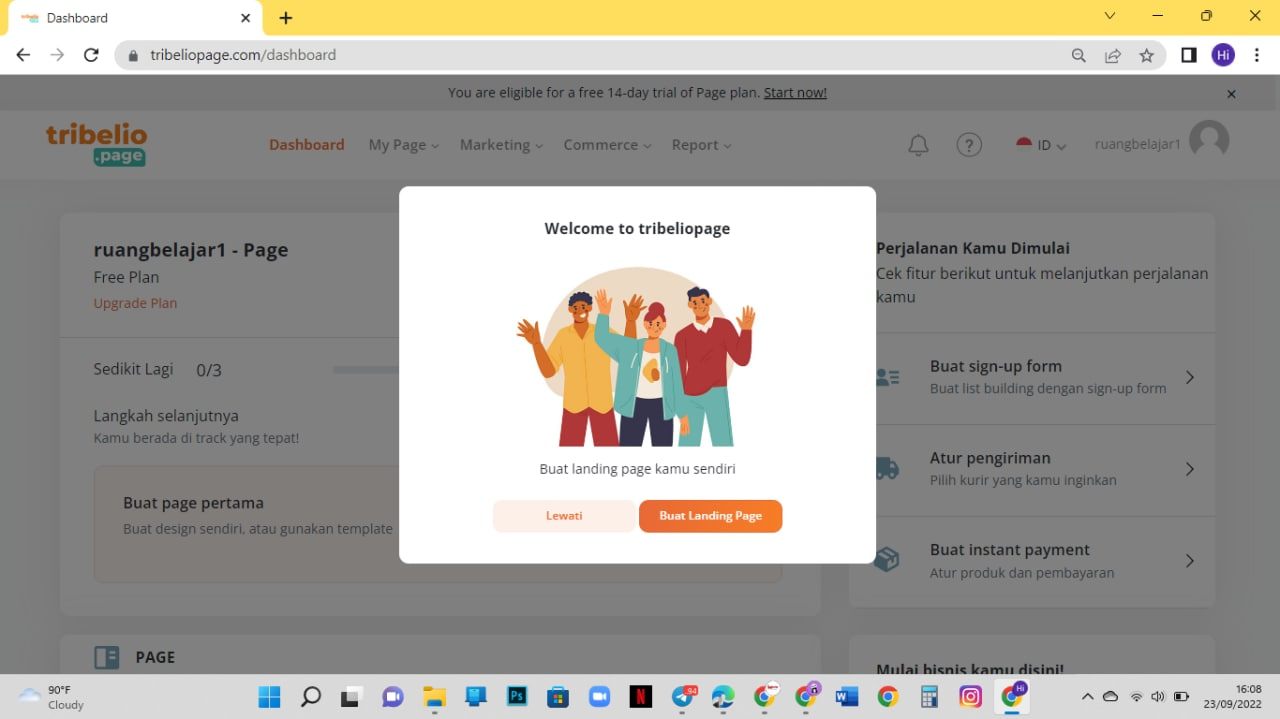Click the Welcome to tribeliopage heading
Image resolution: width=1280 pixels, height=719 pixels.
[x=637, y=228]
